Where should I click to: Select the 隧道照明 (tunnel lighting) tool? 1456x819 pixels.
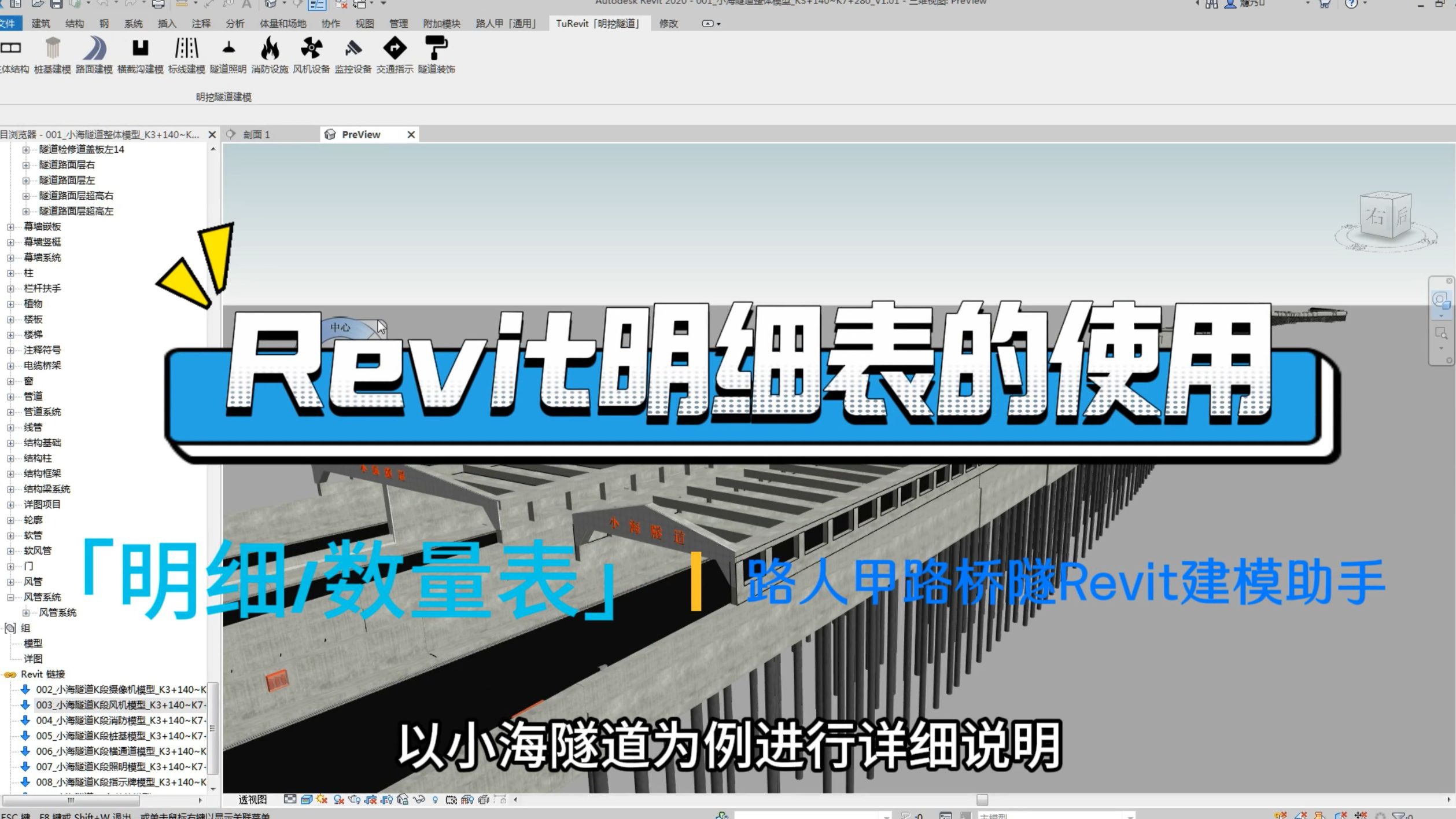pos(230,55)
